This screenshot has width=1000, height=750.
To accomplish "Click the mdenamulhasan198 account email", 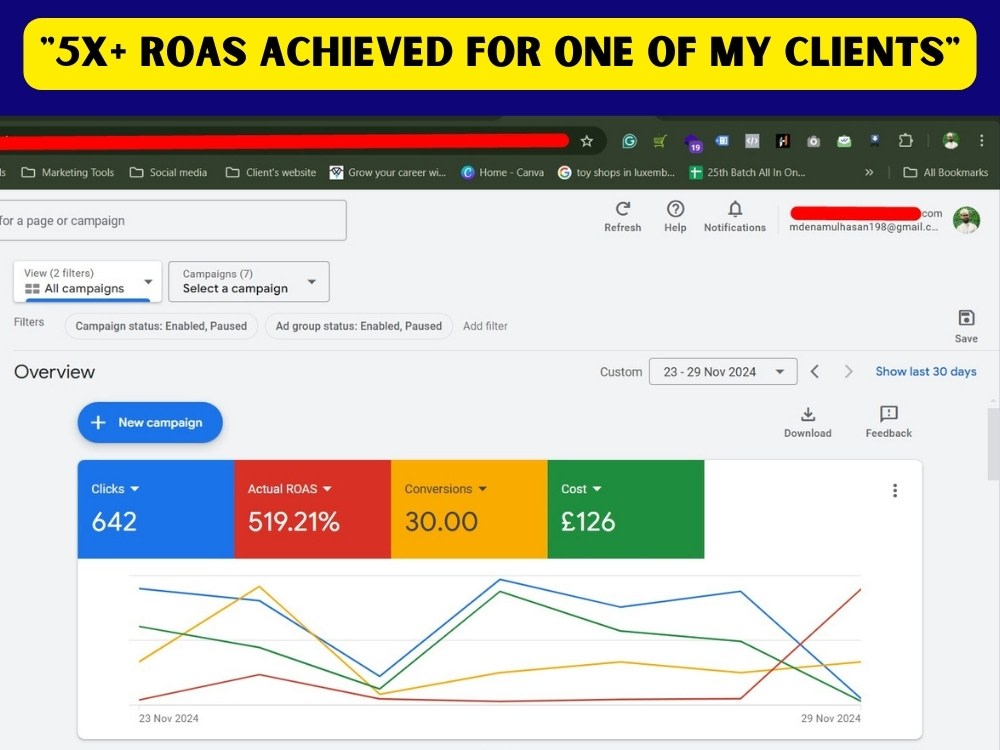I will click(864, 226).
